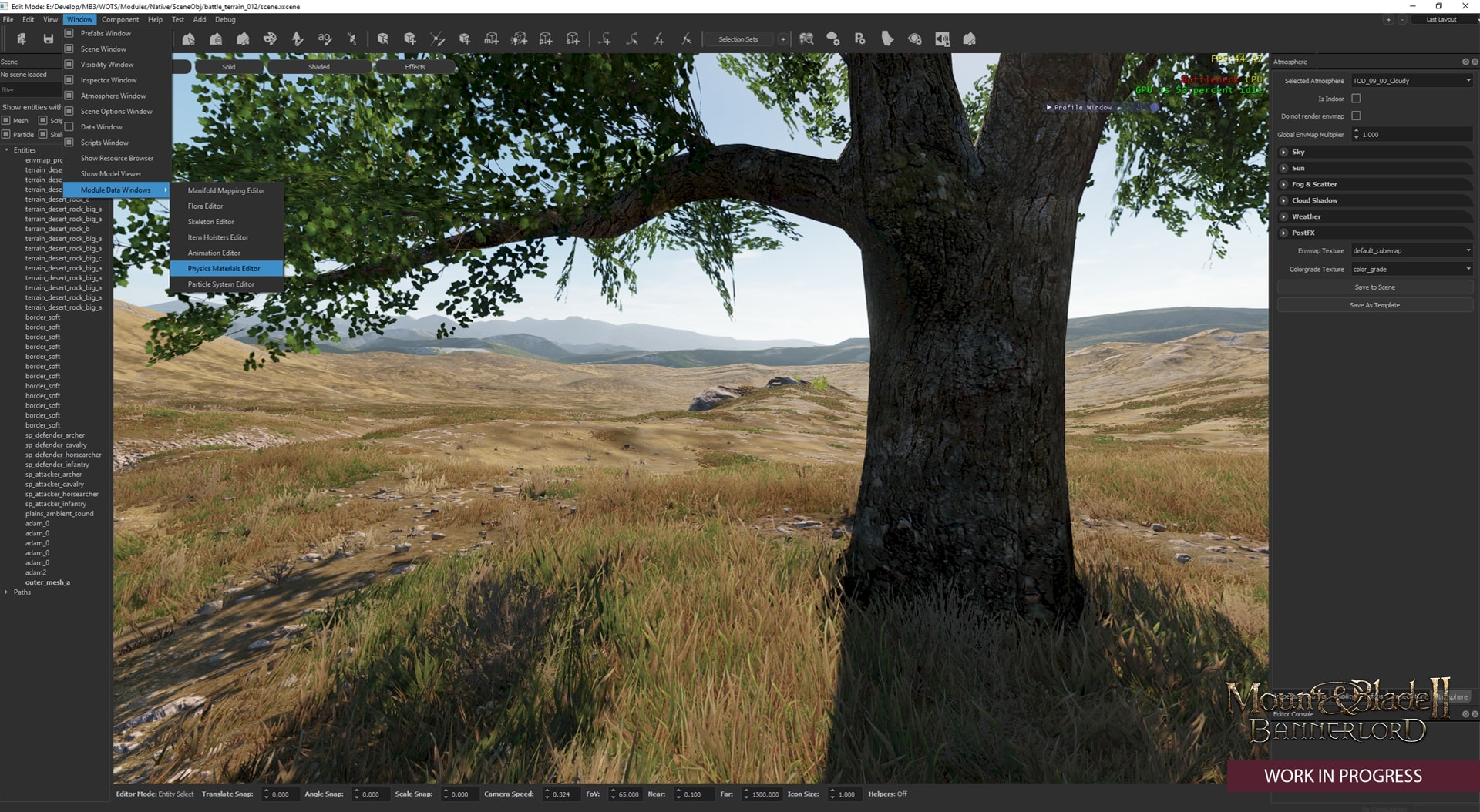1480x812 pixels.
Task: Open the Selected Atmosphere dropdown
Action: (1411, 81)
